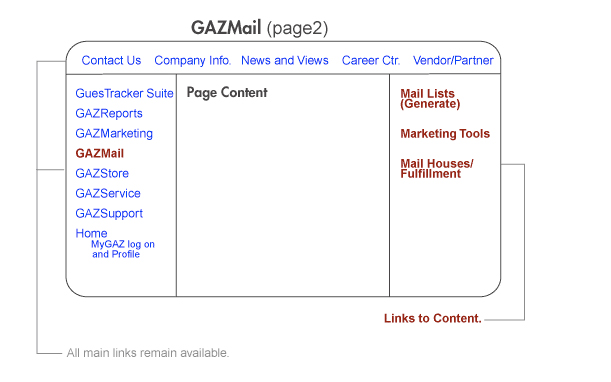The image size is (611, 382).
Task: Click the Links to Content. label
Action: point(433,318)
